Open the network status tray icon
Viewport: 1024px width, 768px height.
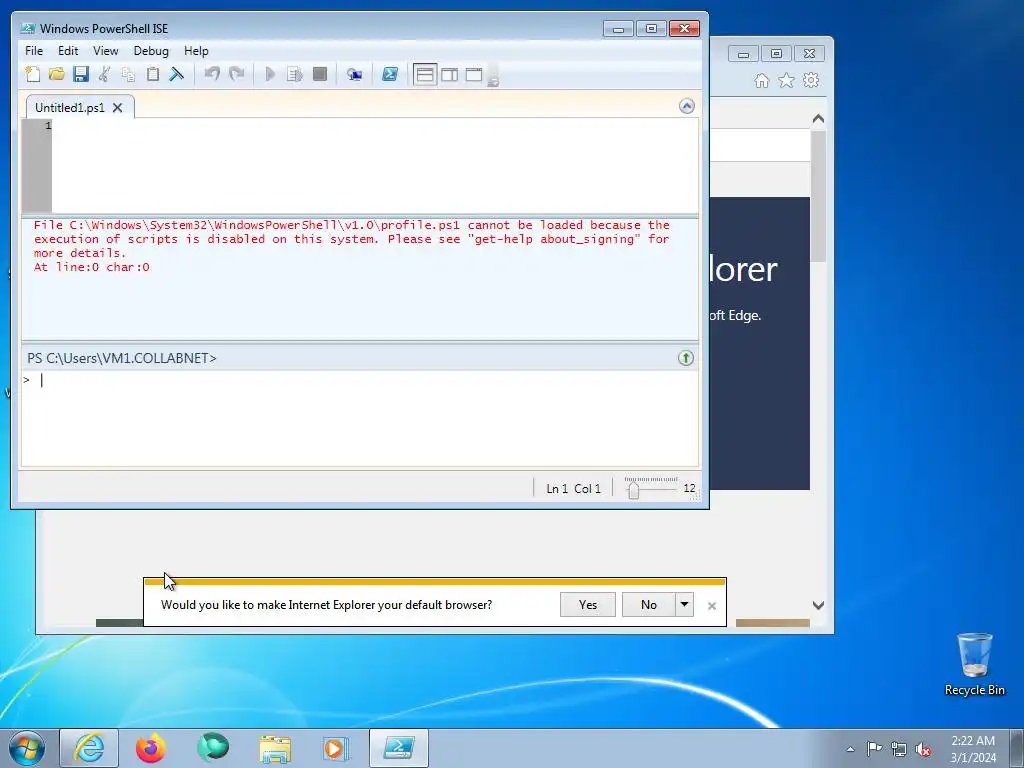pyautogui.click(x=899, y=749)
